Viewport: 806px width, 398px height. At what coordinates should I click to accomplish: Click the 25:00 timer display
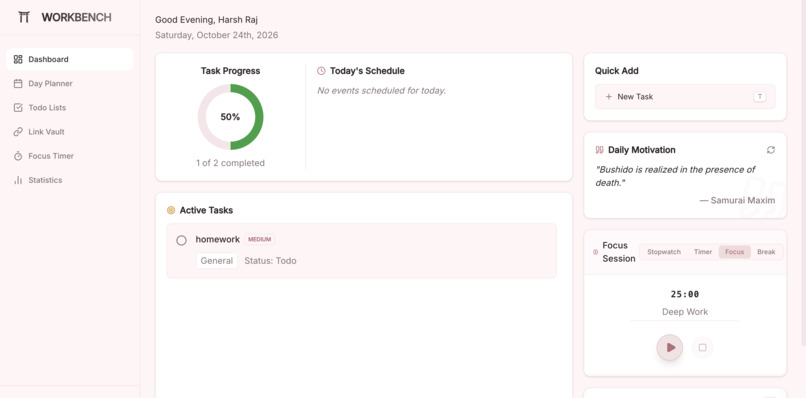(685, 294)
